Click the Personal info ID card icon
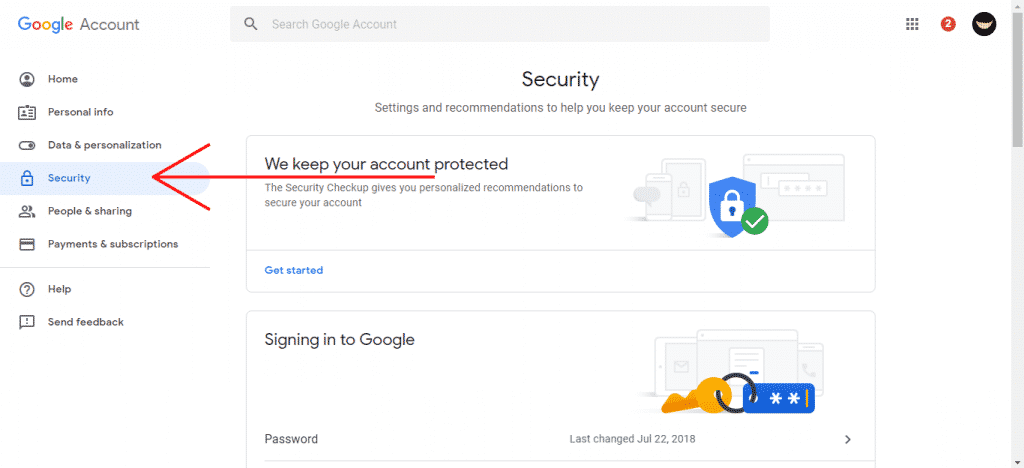This screenshot has height=468, width=1024. point(27,112)
